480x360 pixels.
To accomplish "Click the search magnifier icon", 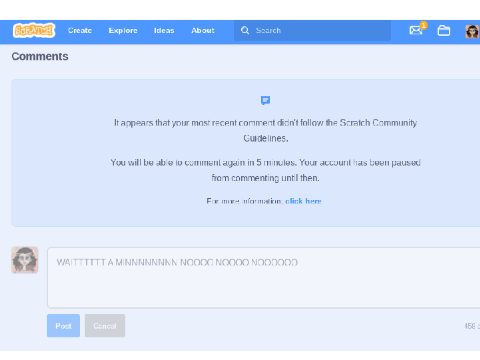I will [245, 30].
